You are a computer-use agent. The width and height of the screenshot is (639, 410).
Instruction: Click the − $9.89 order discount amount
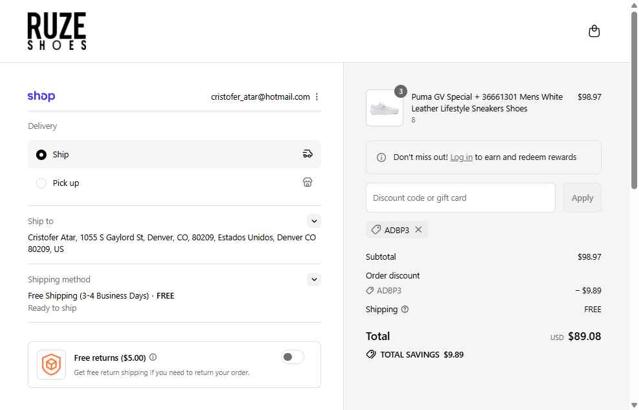point(588,291)
